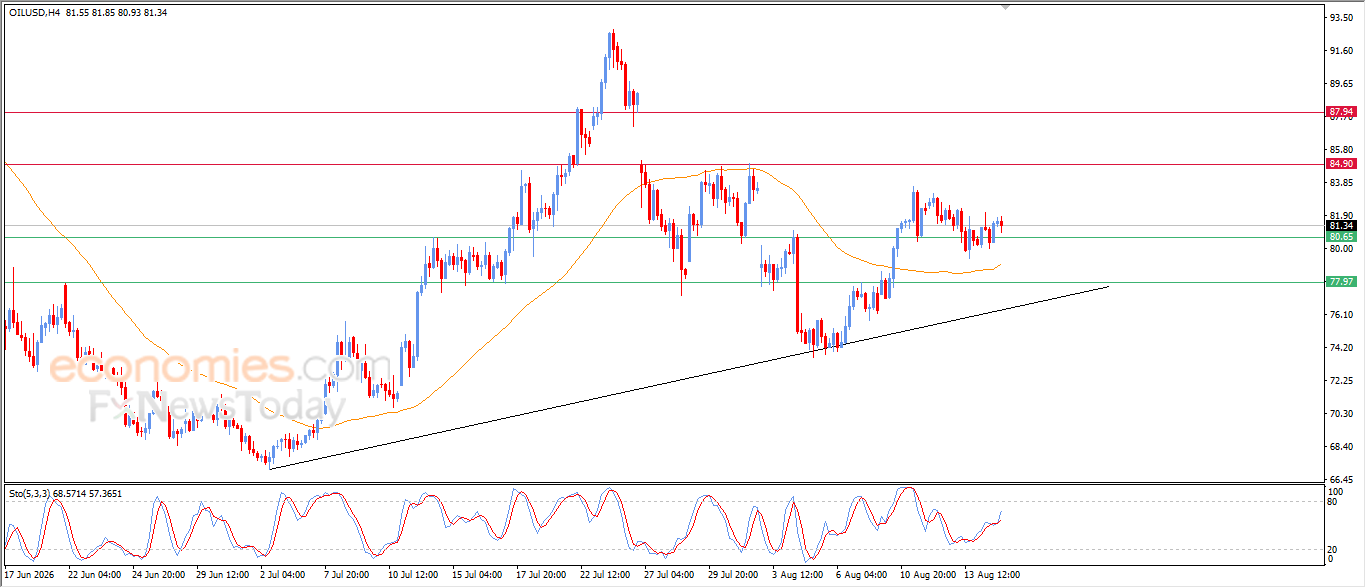The width and height of the screenshot is (1366, 588).
Task: Click the 77.97 green price tag
Action: coord(1341,282)
